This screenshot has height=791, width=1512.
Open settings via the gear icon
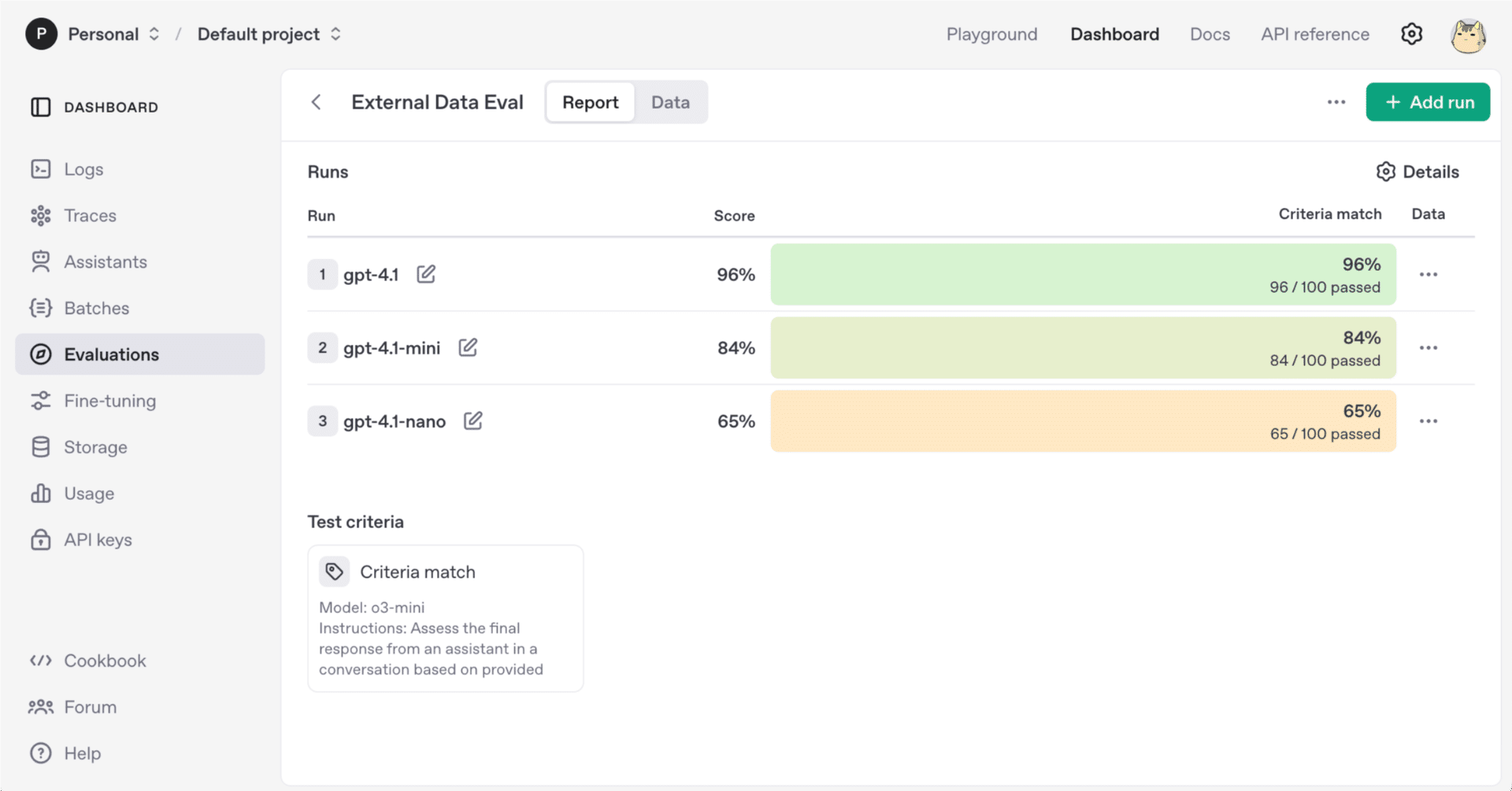click(x=1412, y=34)
